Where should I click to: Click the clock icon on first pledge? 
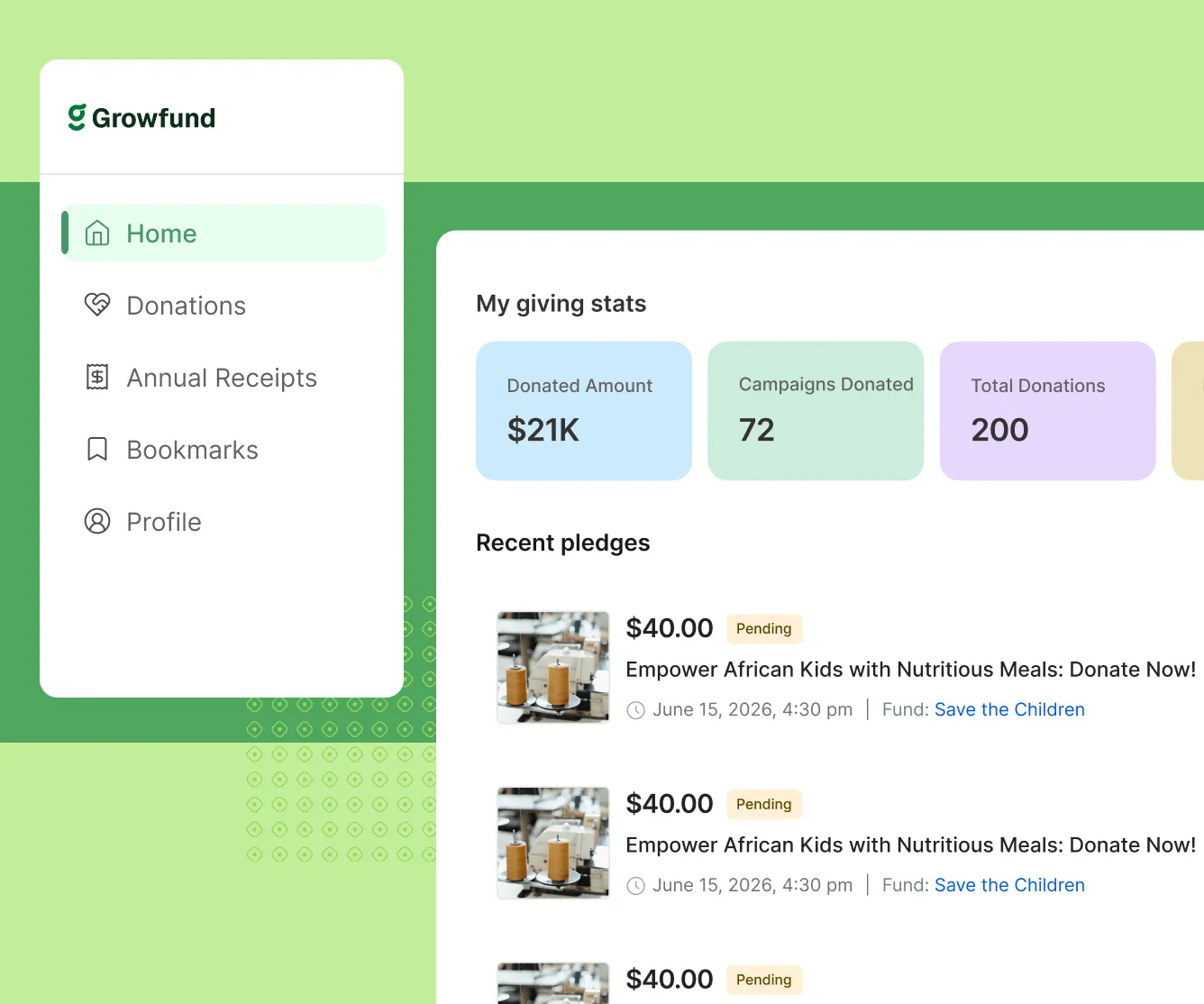click(635, 710)
